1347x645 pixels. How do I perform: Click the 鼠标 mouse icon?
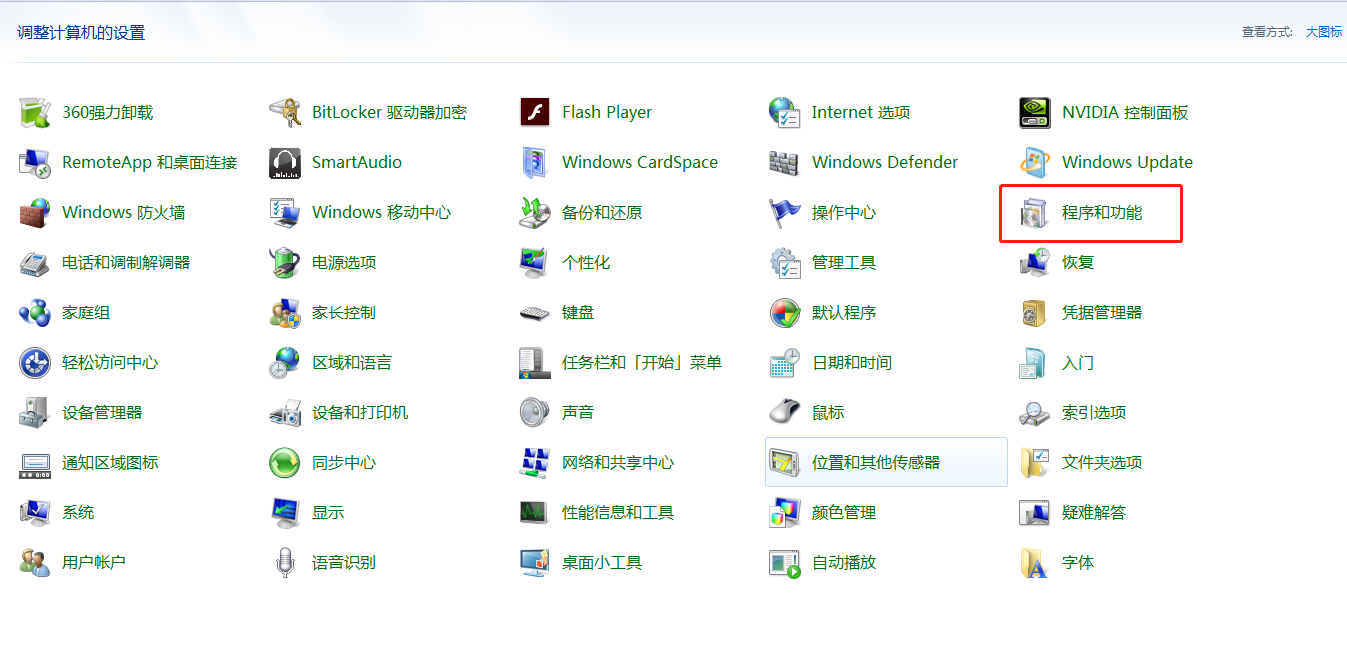point(785,413)
